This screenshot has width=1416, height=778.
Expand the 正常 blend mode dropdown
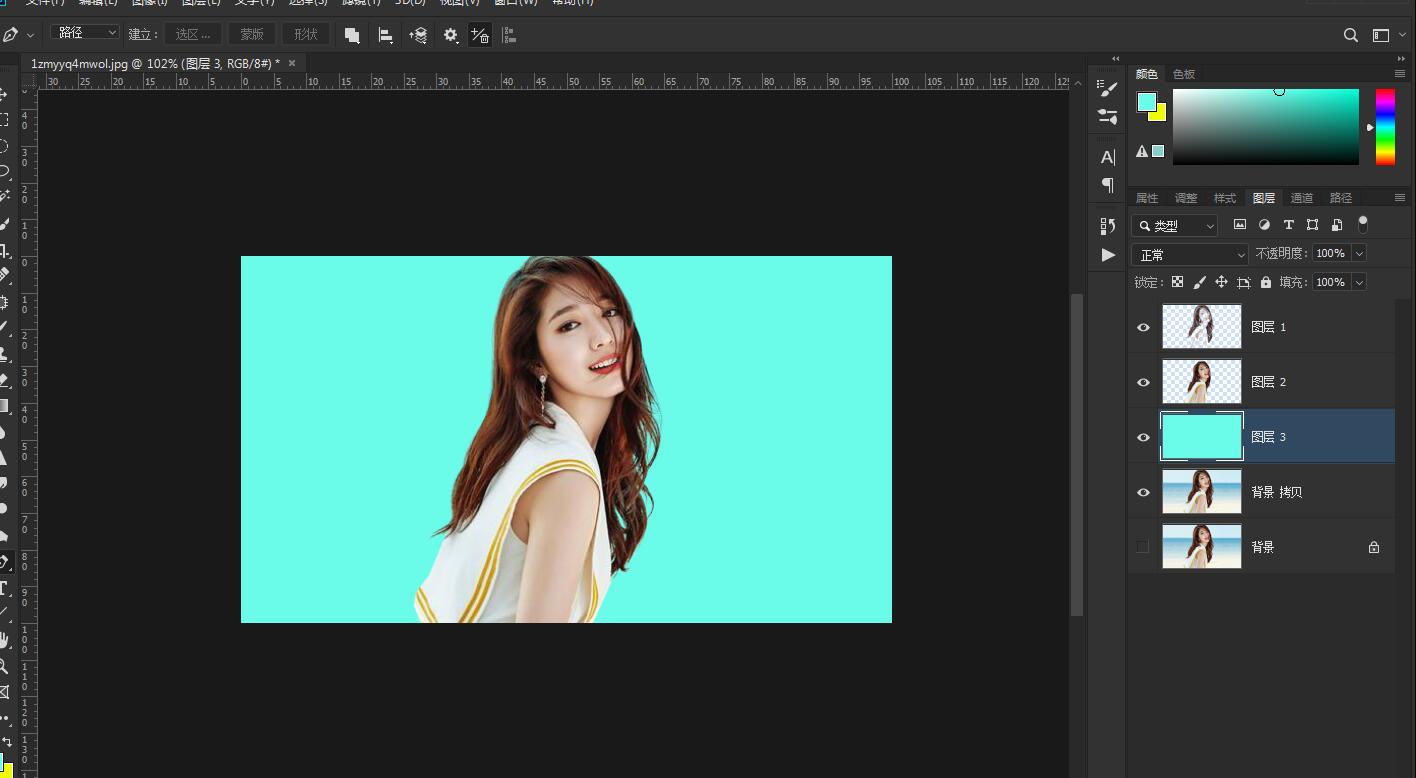click(1189, 255)
